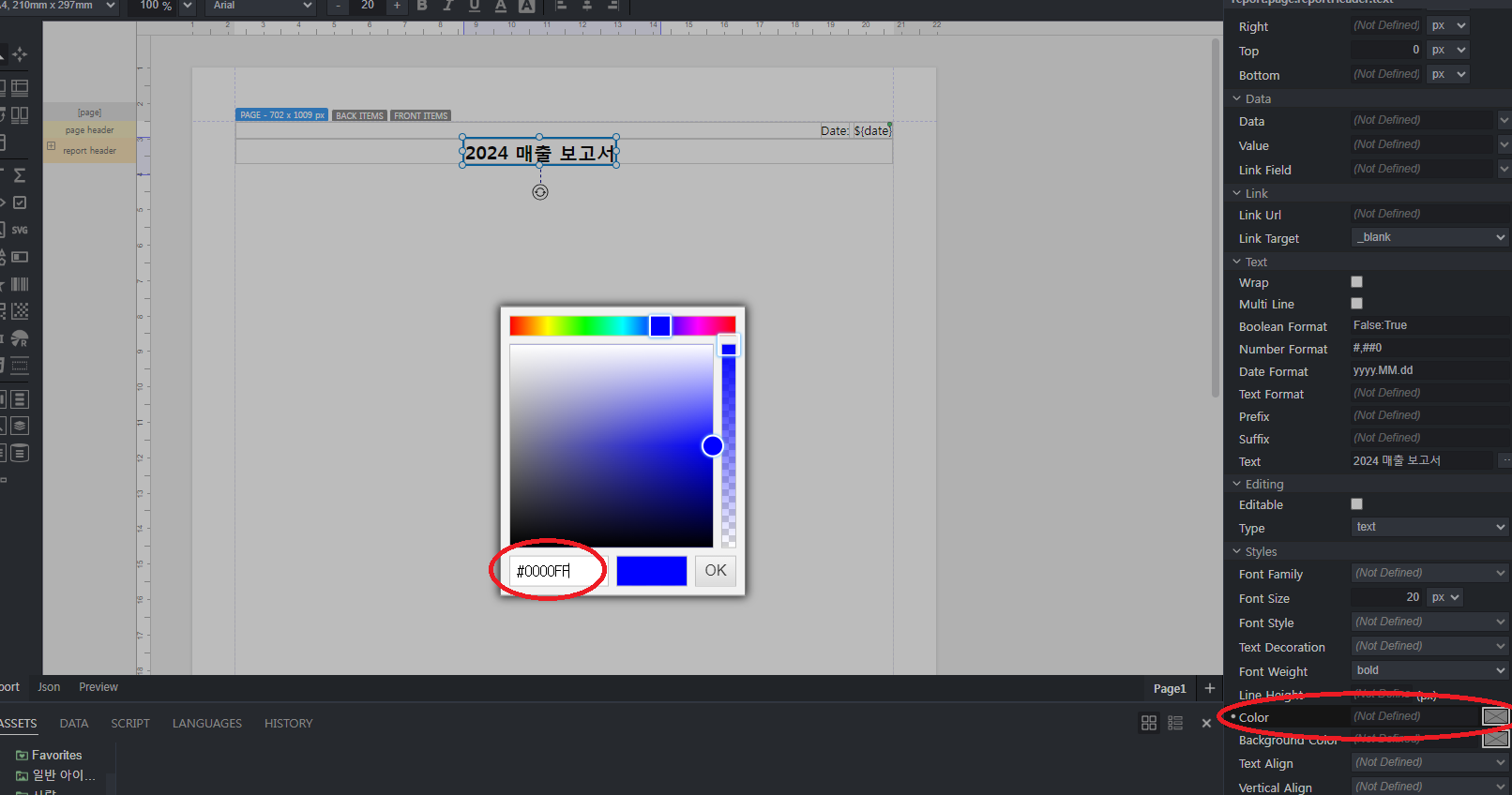The height and width of the screenshot is (795, 1512).
Task: Switch to the DATA tab
Action: (x=74, y=724)
